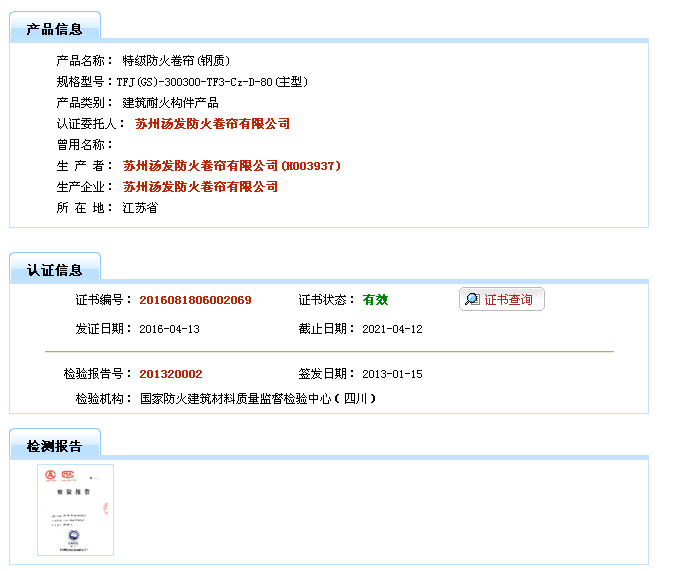Click the 检验机构 label
This screenshot has height=571, width=682.
pos(103,398)
